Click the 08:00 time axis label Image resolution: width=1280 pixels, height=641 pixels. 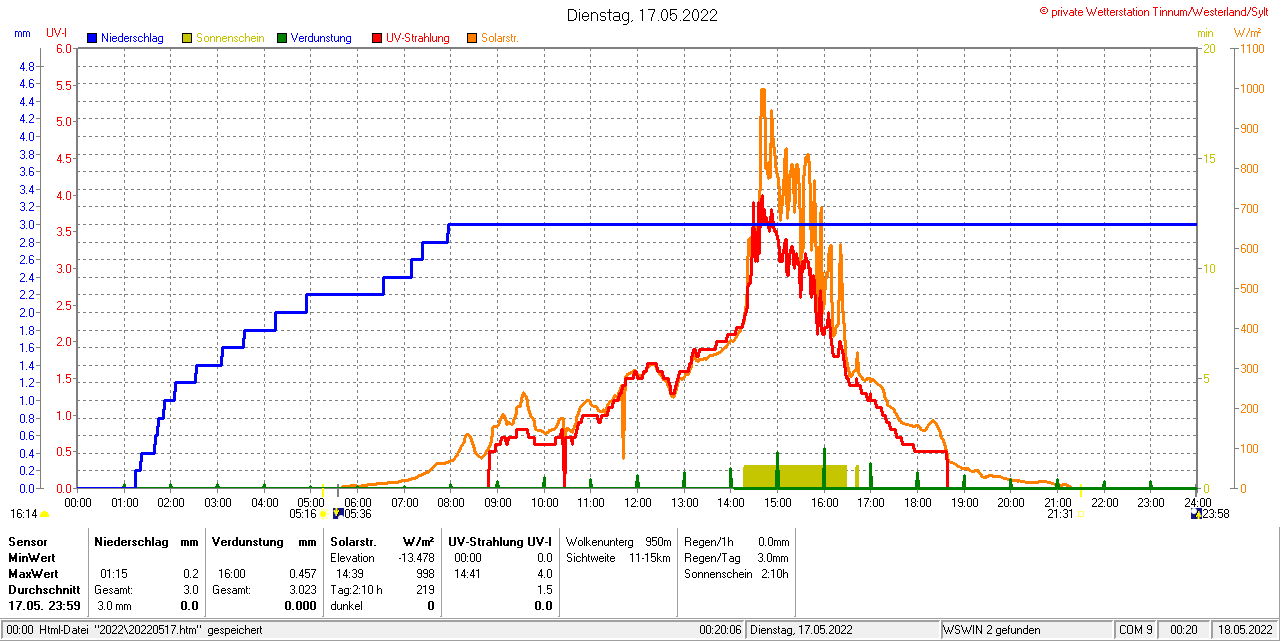point(451,502)
